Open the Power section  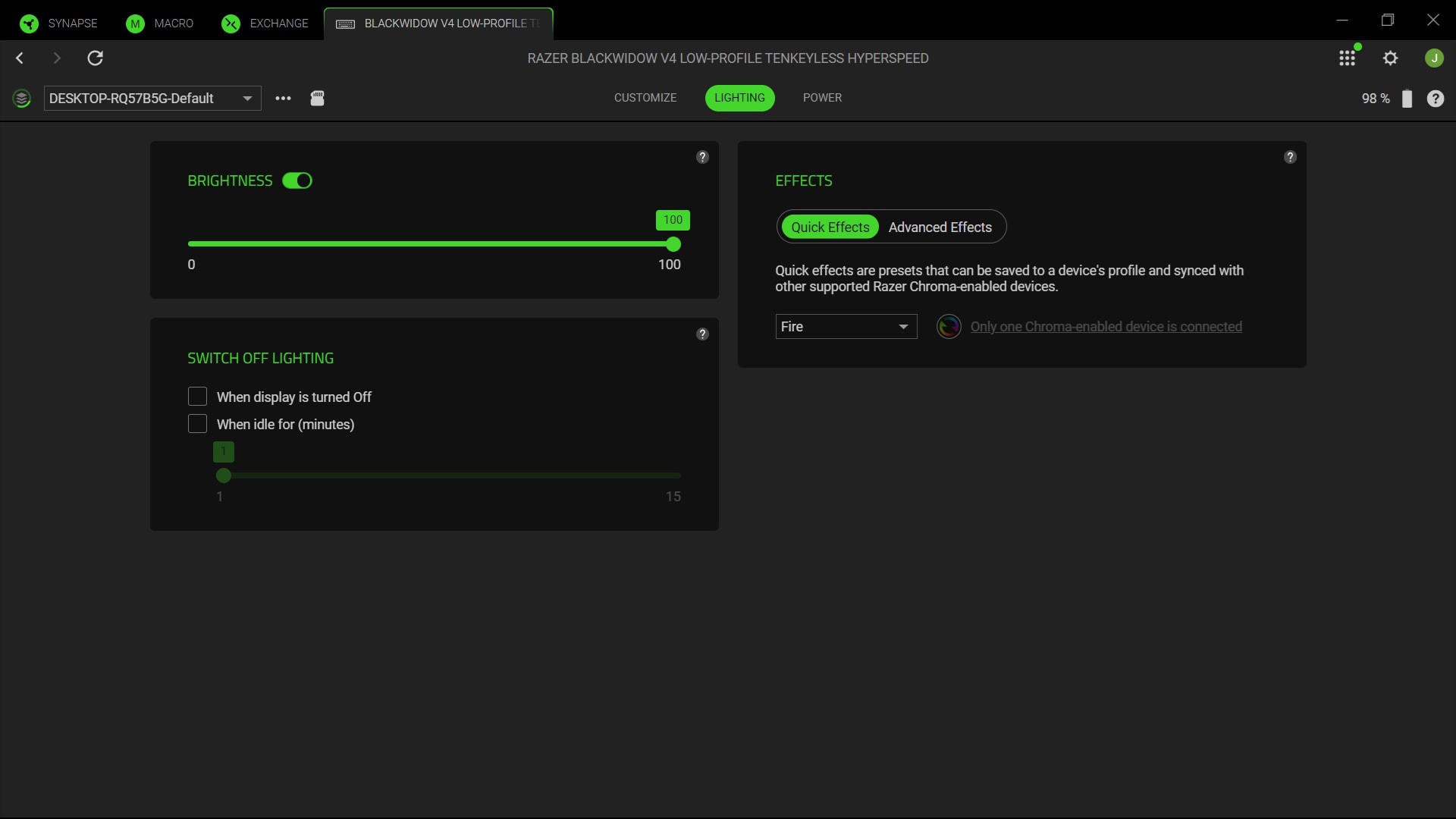click(x=822, y=98)
